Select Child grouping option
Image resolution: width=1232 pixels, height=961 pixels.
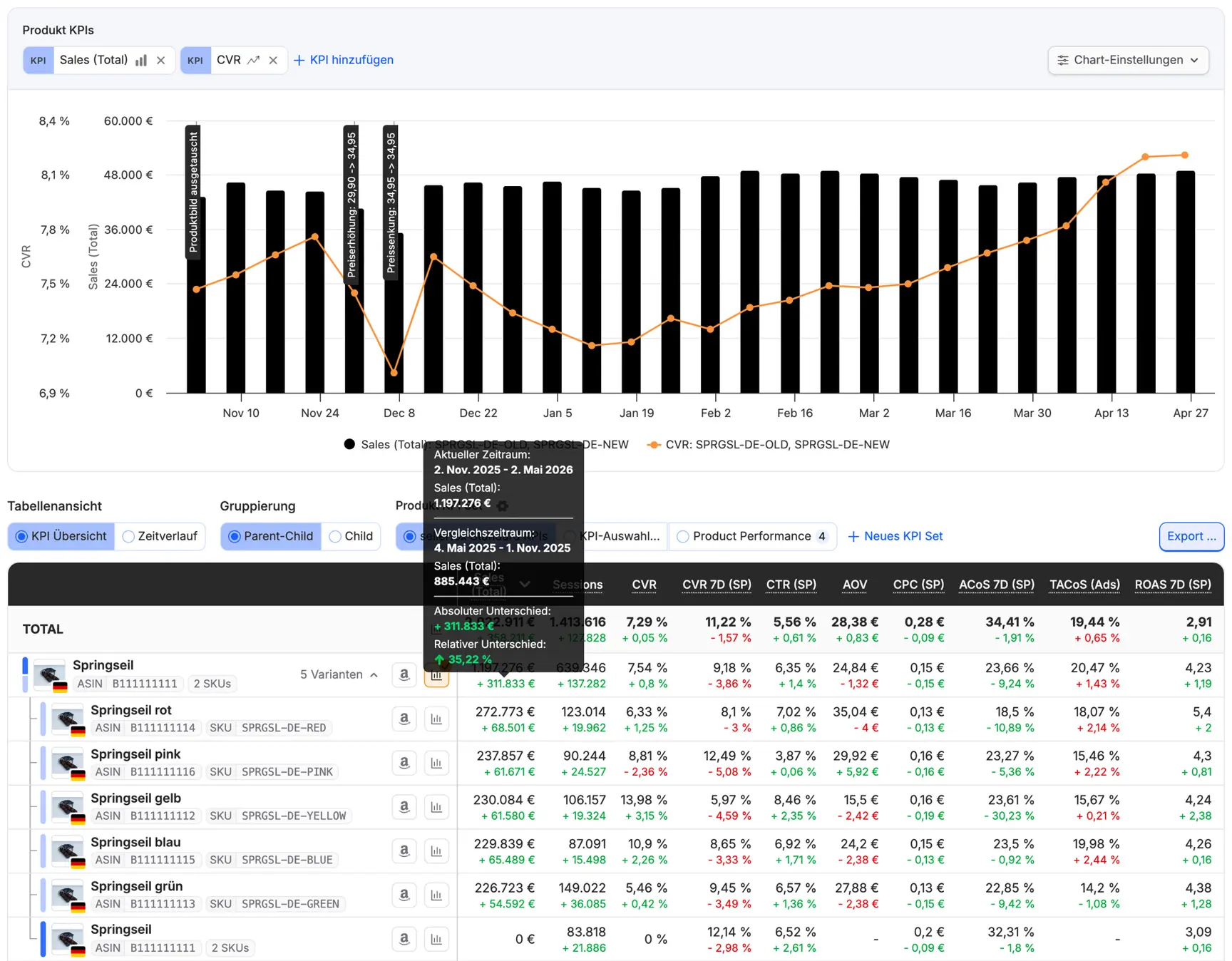coord(351,536)
